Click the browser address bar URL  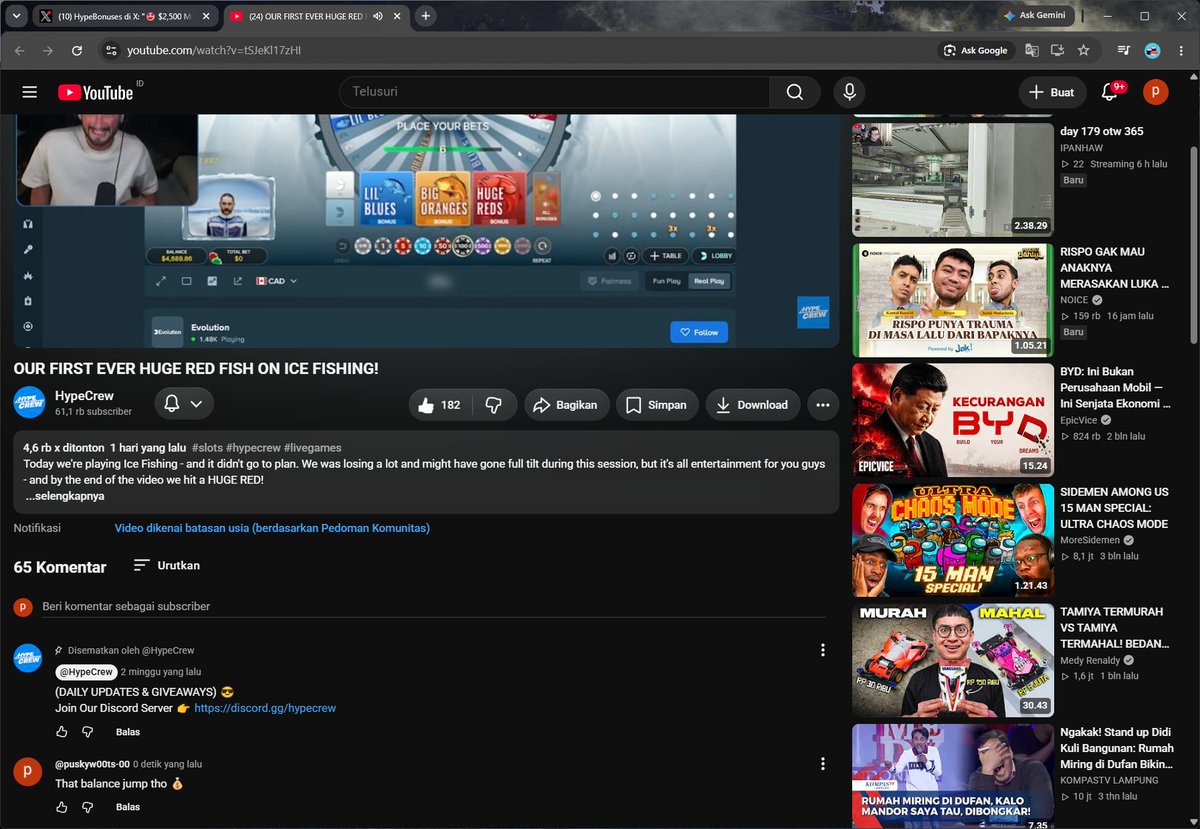(x=215, y=50)
